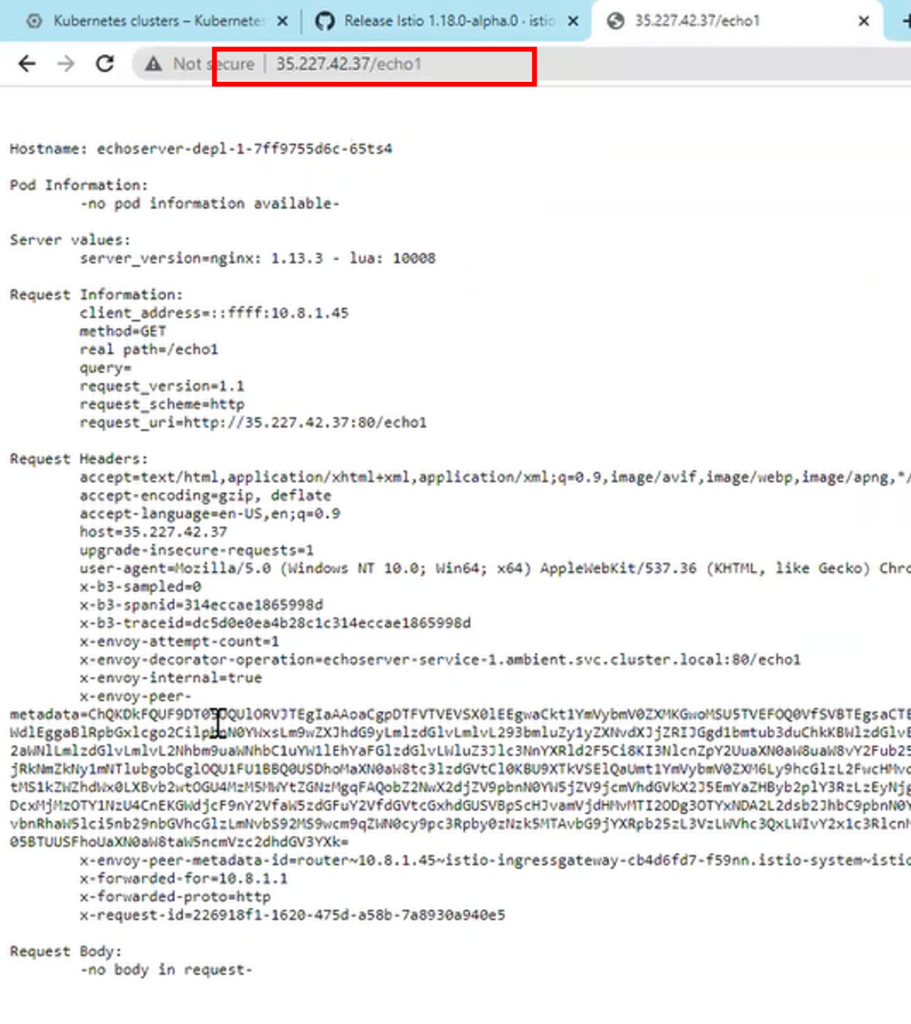Click x-envoy-decorator-operation header line
The width and height of the screenshot is (911, 1024).
(440, 661)
